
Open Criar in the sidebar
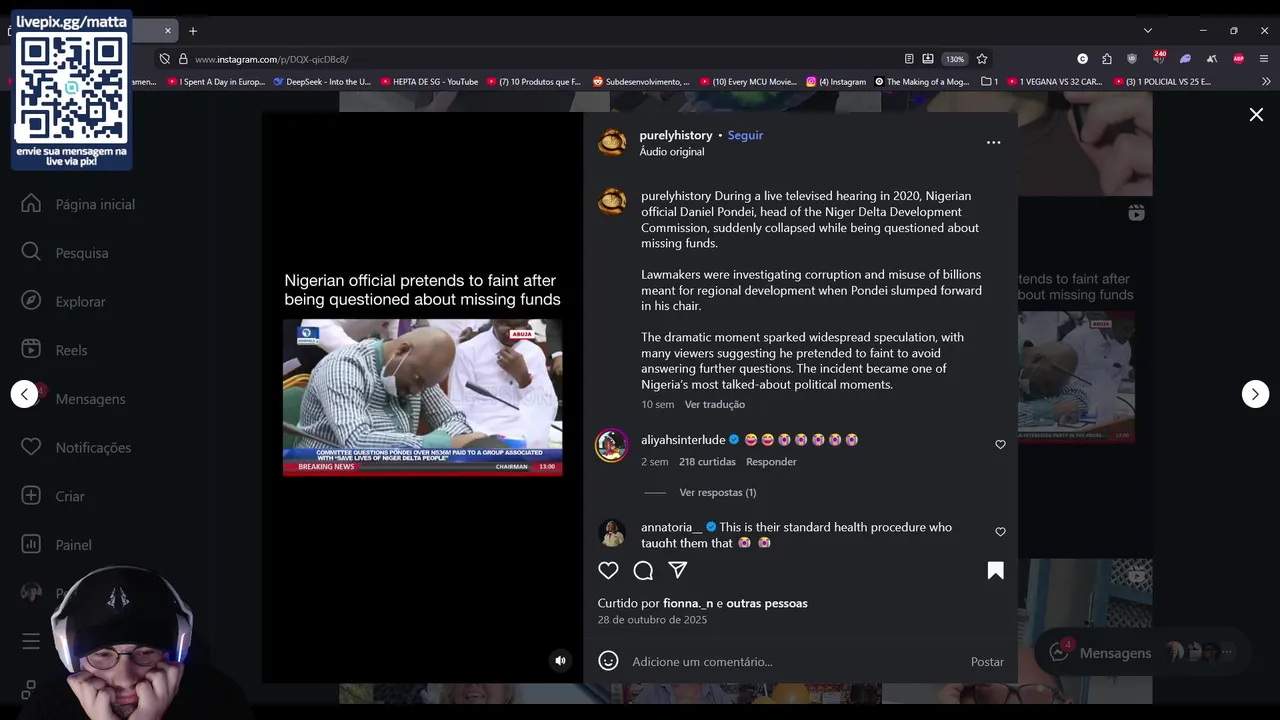point(52,496)
